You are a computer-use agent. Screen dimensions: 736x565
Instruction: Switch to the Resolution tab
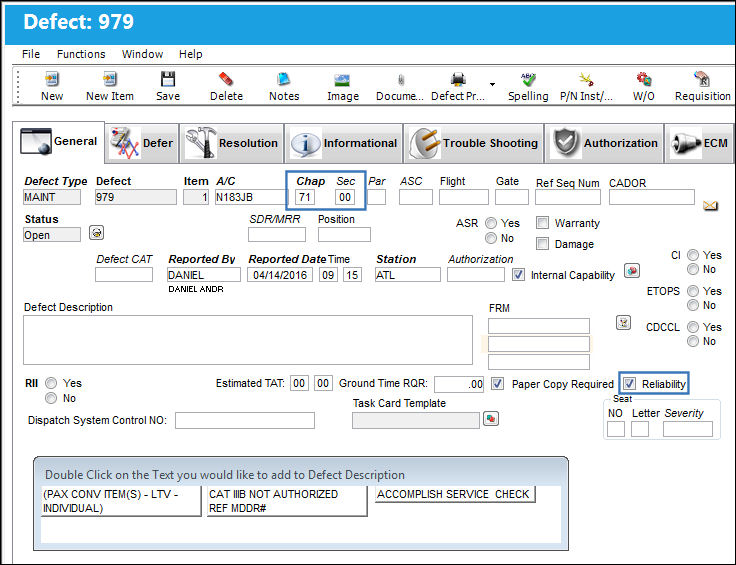[232, 143]
